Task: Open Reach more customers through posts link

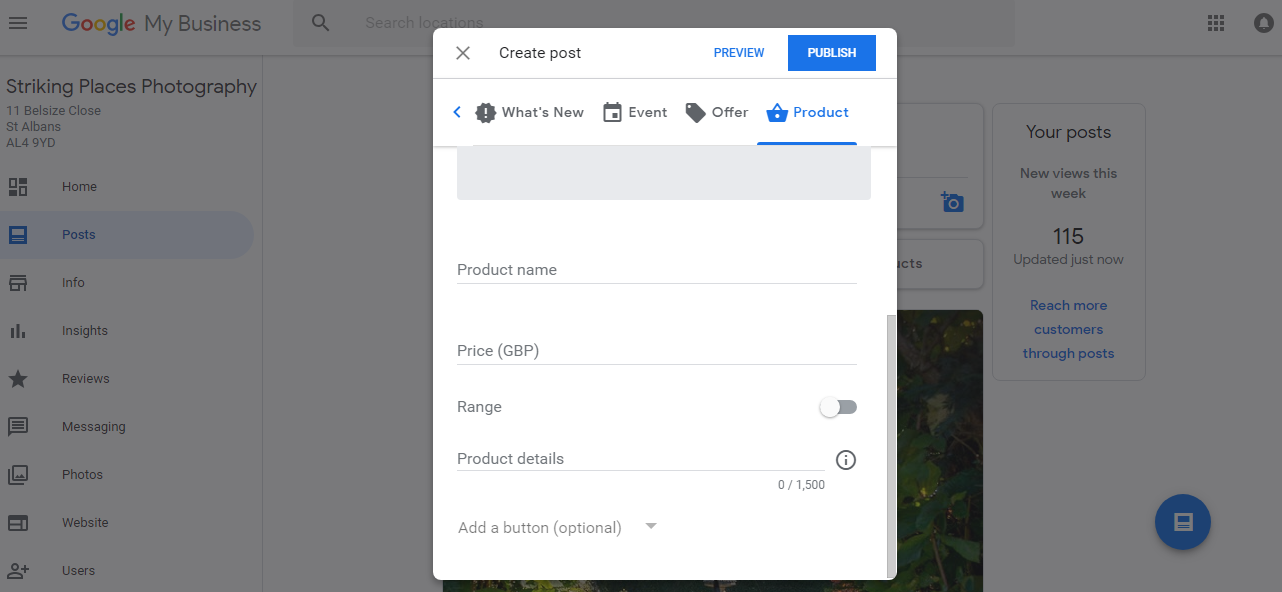Action: tap(1068, 329)
